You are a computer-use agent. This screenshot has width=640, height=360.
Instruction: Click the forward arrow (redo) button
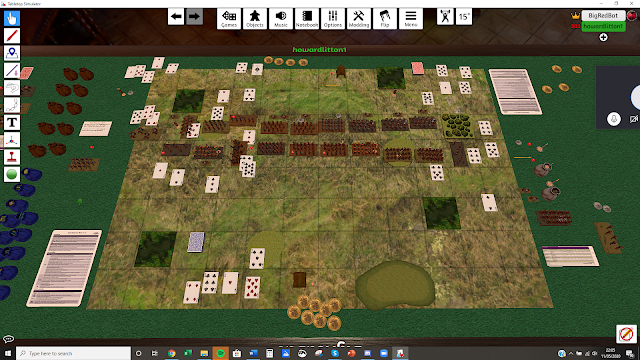(194, 17)
